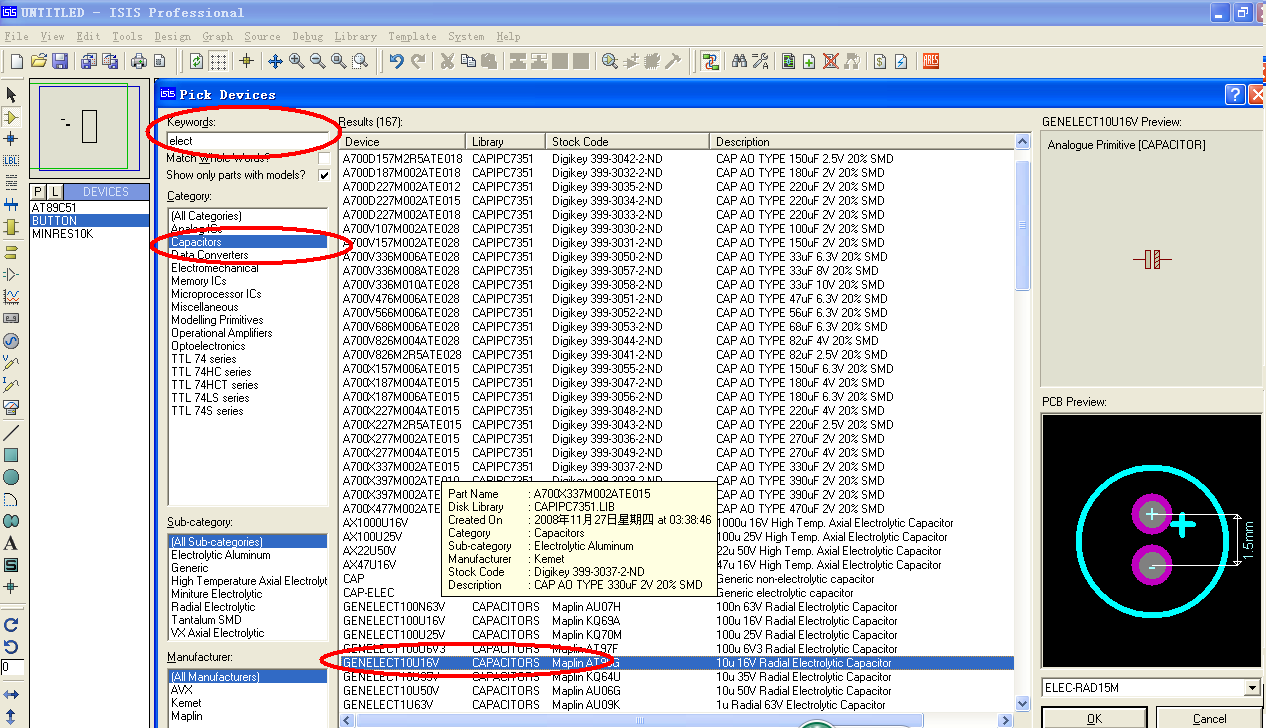Click the Cancel button

click(x=1209, y=718)
